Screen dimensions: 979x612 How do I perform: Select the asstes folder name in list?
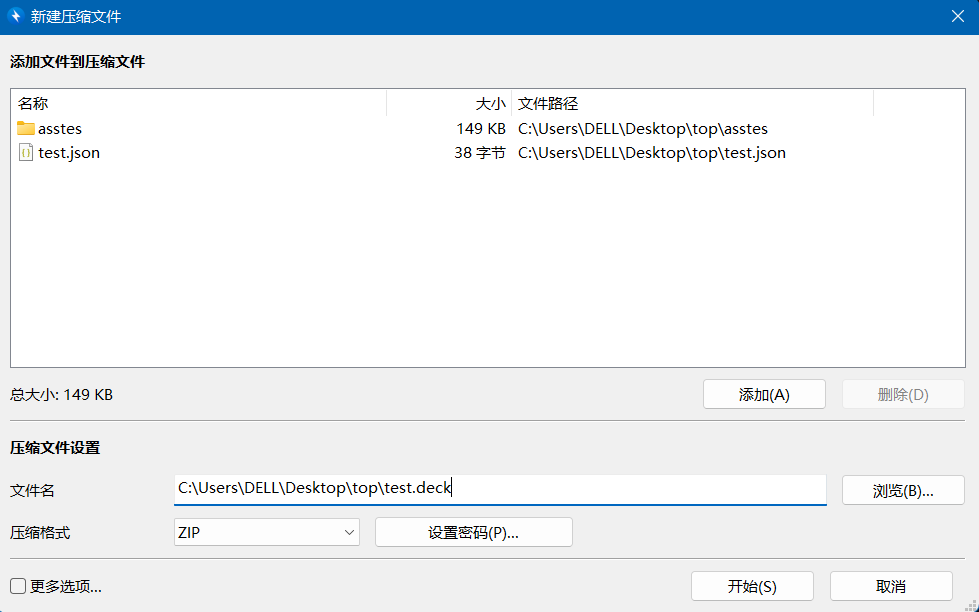point(60,129)
